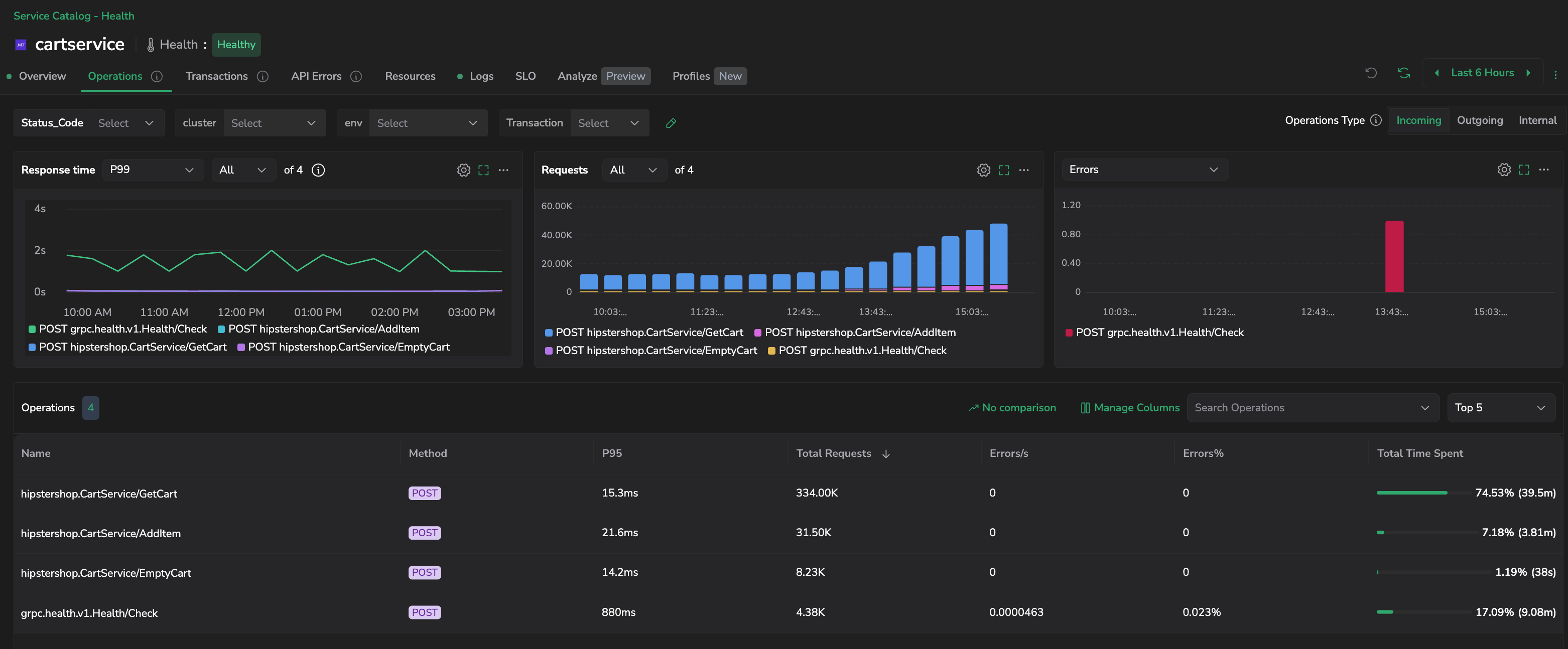Click the undo/reset time icon
This screenshot has width=1568, height=649.
coord(1371,73)
